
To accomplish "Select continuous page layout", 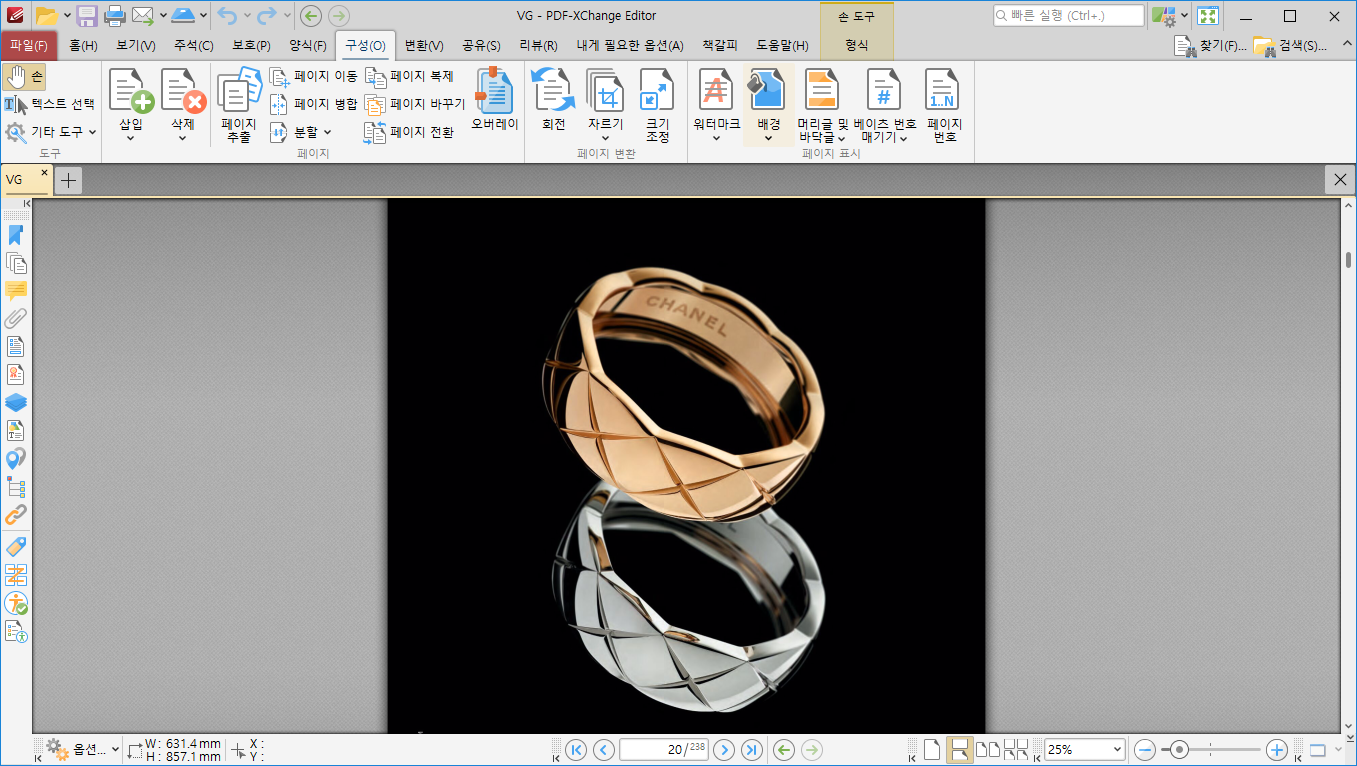I will (x=959, y=750).
